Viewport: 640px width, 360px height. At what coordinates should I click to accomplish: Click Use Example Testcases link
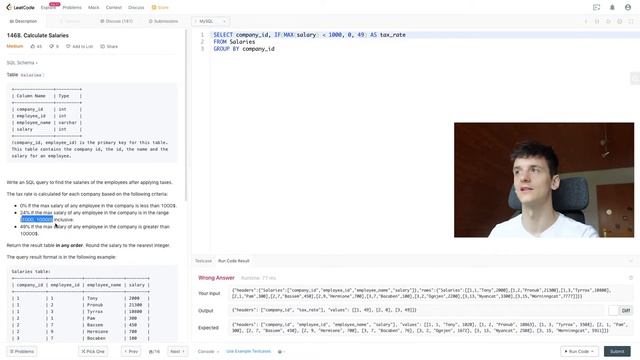click(x=249, y=351)
